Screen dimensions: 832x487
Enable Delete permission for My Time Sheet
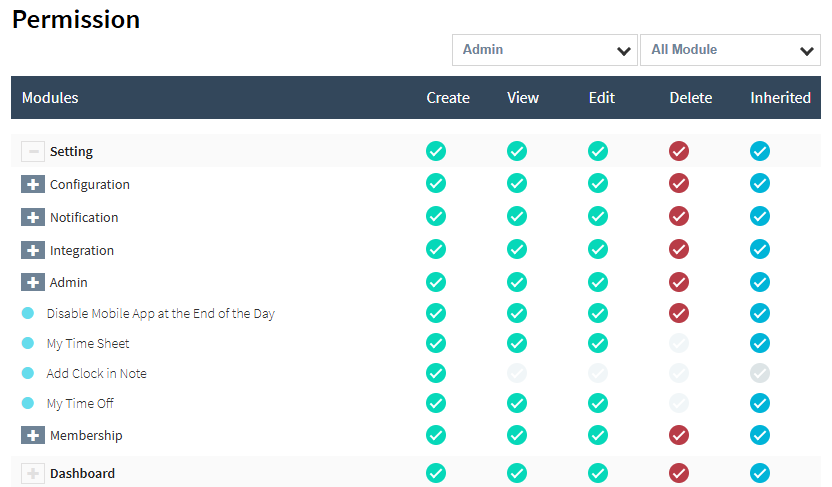click(679, 343)
